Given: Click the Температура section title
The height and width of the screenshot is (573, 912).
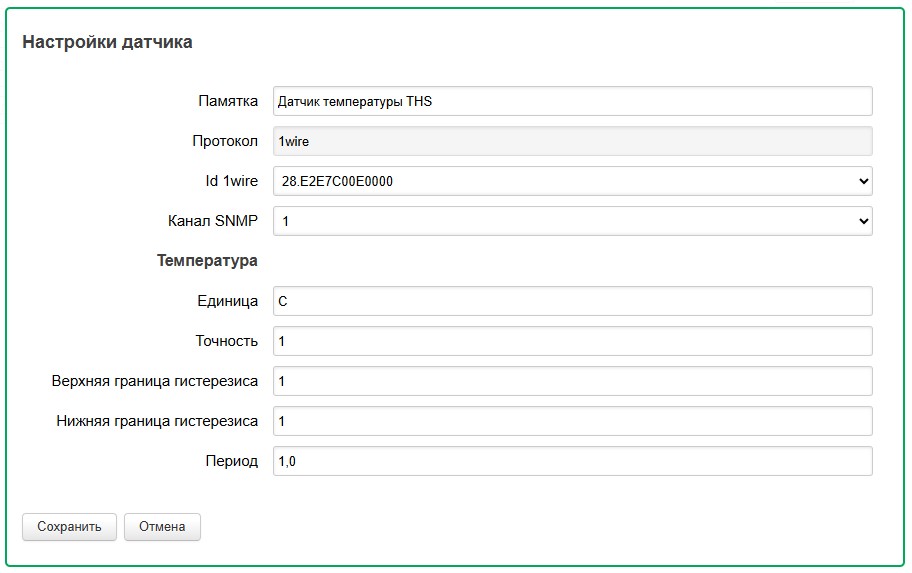Looking at the screenshot, I should [207, 261].
